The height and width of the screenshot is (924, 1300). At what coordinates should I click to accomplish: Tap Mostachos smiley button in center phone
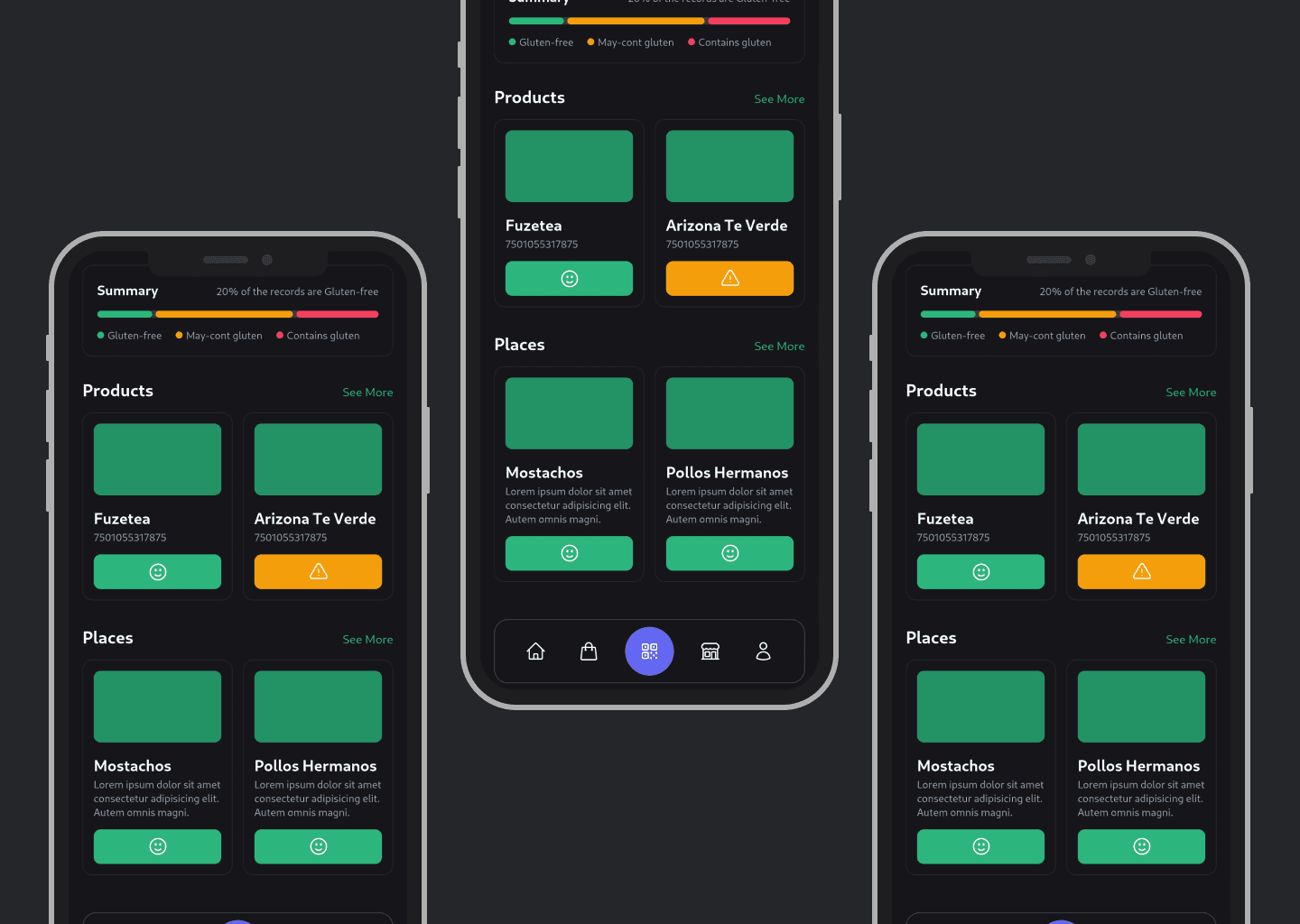tap(569, 553)
